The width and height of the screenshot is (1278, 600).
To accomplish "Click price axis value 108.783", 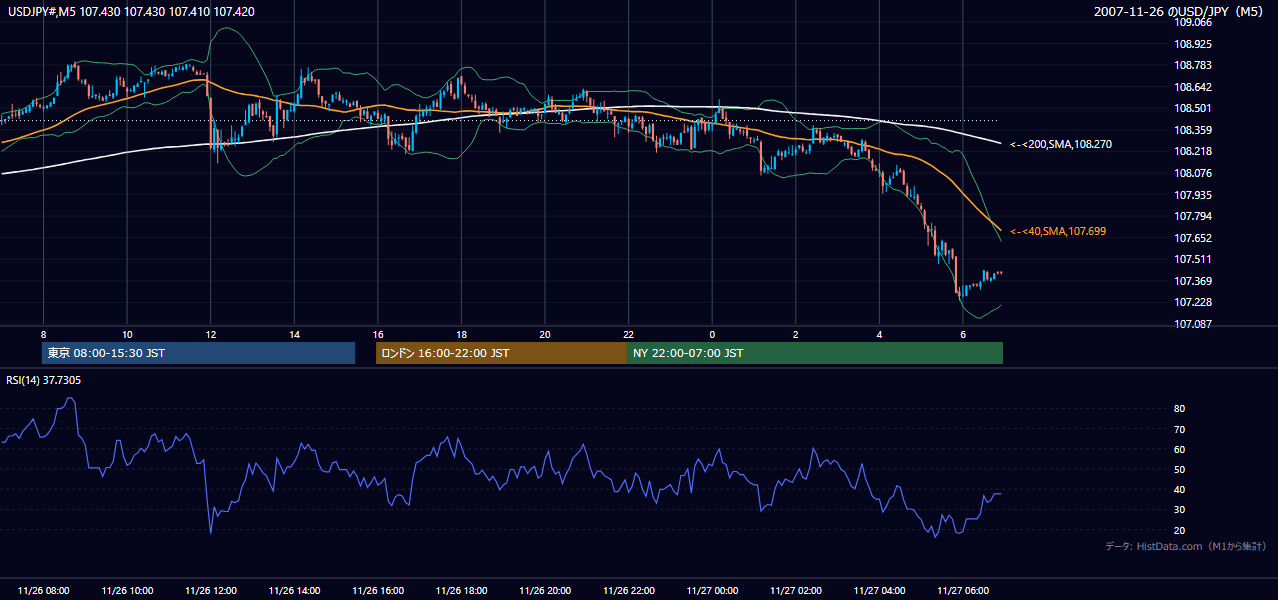I will [x=1193, y=66].
